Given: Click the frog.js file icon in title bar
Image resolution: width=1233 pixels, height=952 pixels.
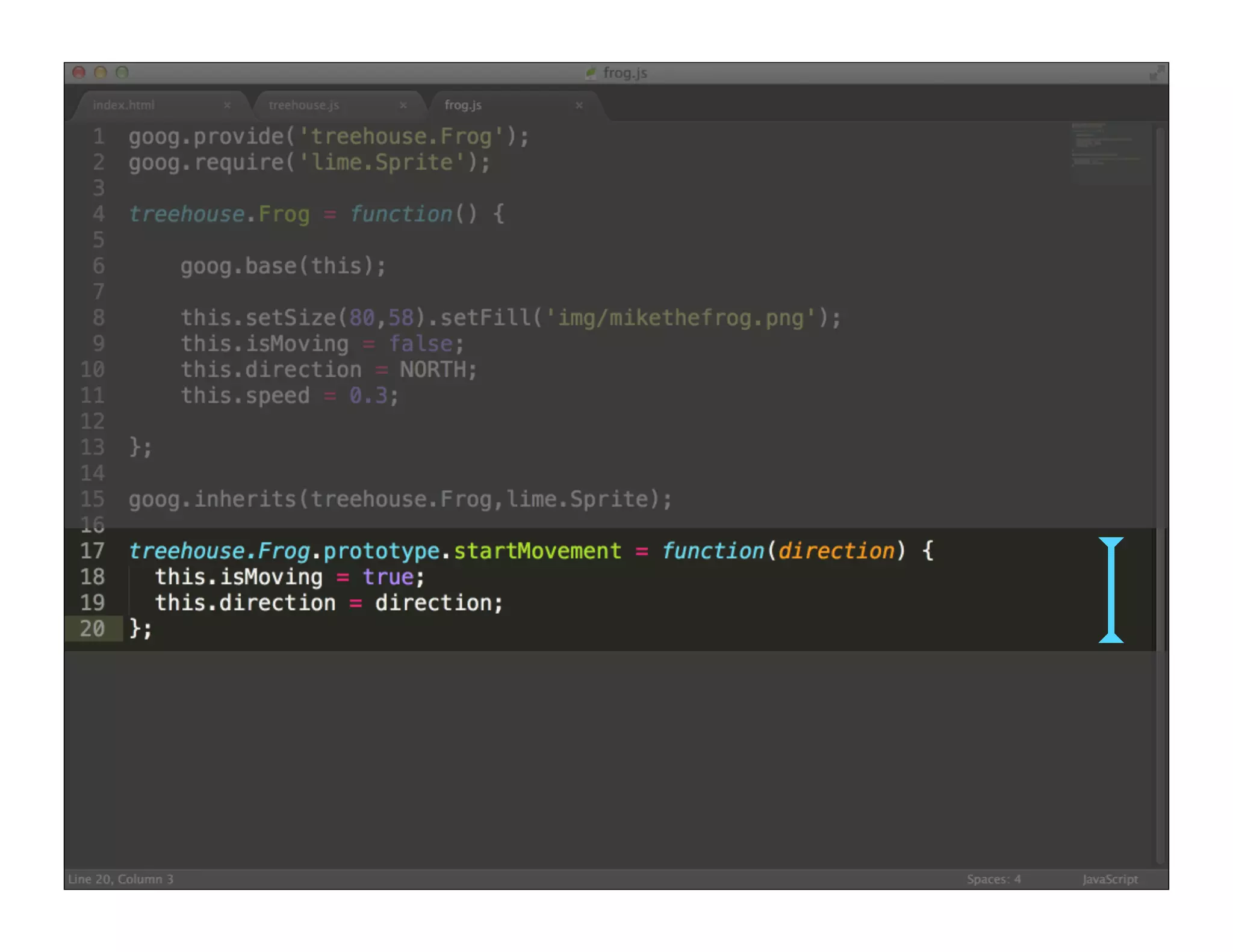Looking at the screenshot, I should (x=591, y=73).
